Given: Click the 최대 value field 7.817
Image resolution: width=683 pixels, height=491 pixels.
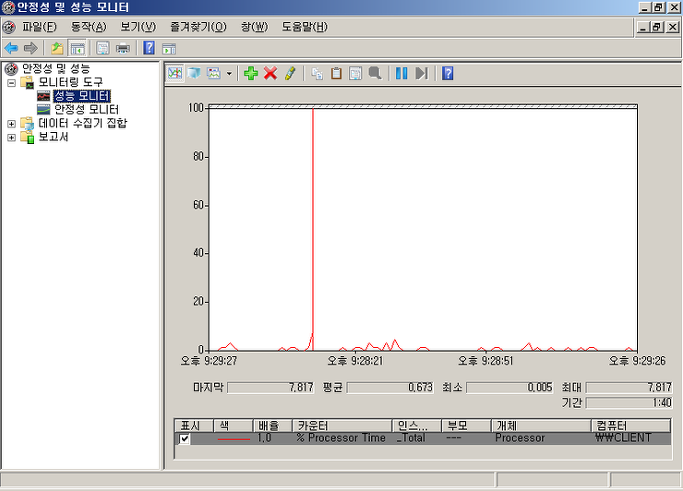Looking at the screenshot, I should coord(629,388).
